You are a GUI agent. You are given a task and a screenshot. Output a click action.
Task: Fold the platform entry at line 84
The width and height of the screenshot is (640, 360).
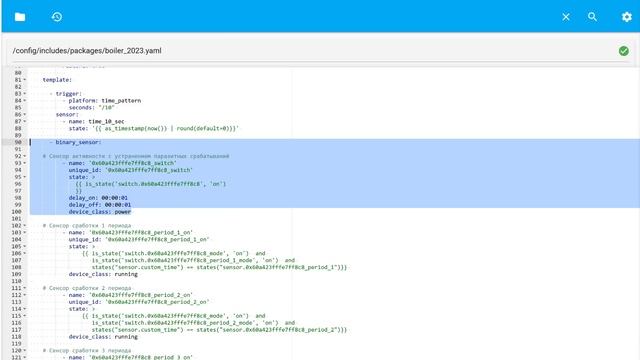tap(24, 100)
